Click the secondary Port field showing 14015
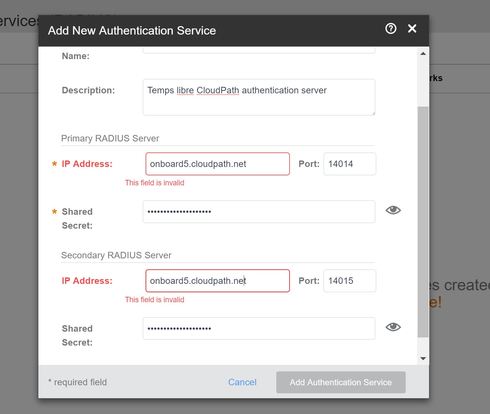 tap(350, 281)
